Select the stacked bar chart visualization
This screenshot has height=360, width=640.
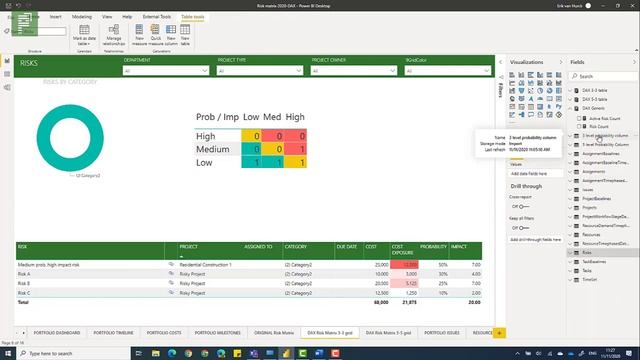coord(512,75)
